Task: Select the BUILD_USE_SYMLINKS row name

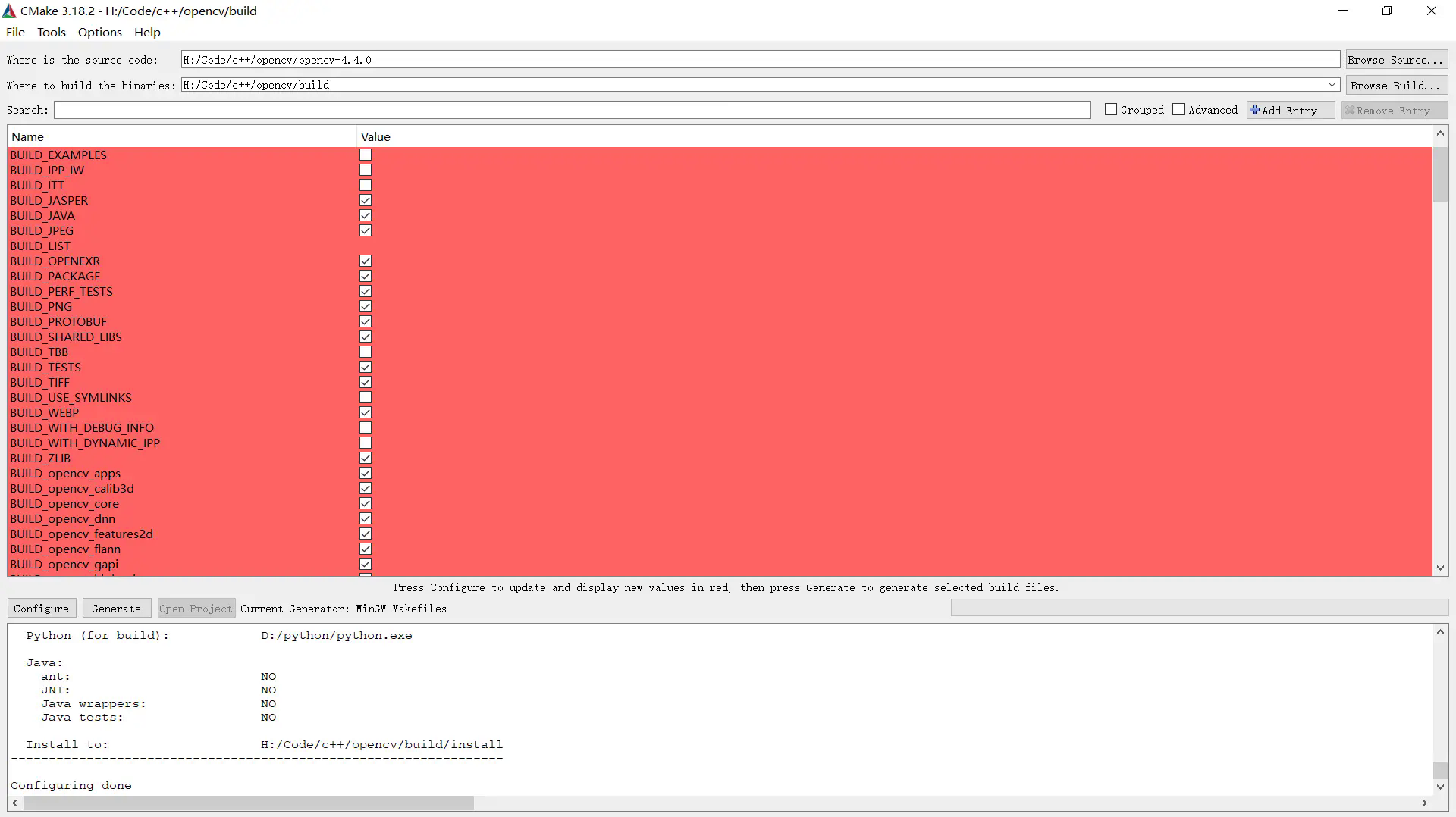Action: (71, 397)
